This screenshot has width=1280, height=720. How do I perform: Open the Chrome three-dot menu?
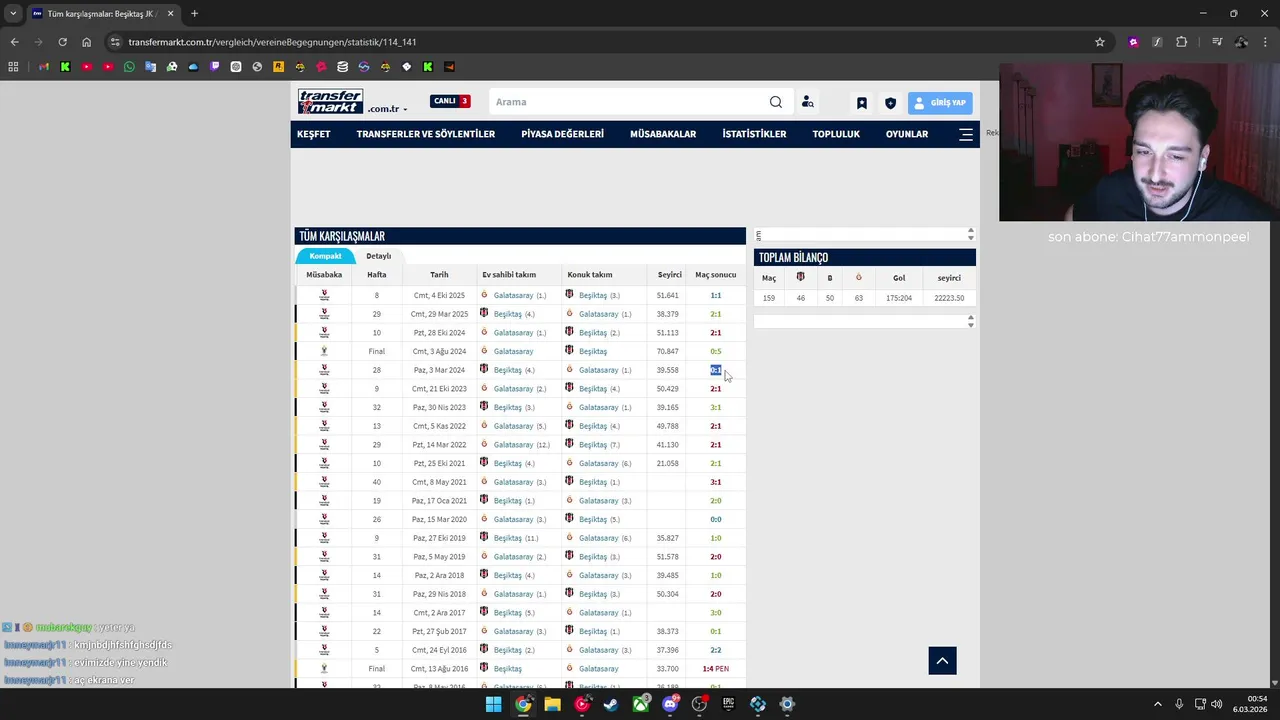(x=1265, y=42)
